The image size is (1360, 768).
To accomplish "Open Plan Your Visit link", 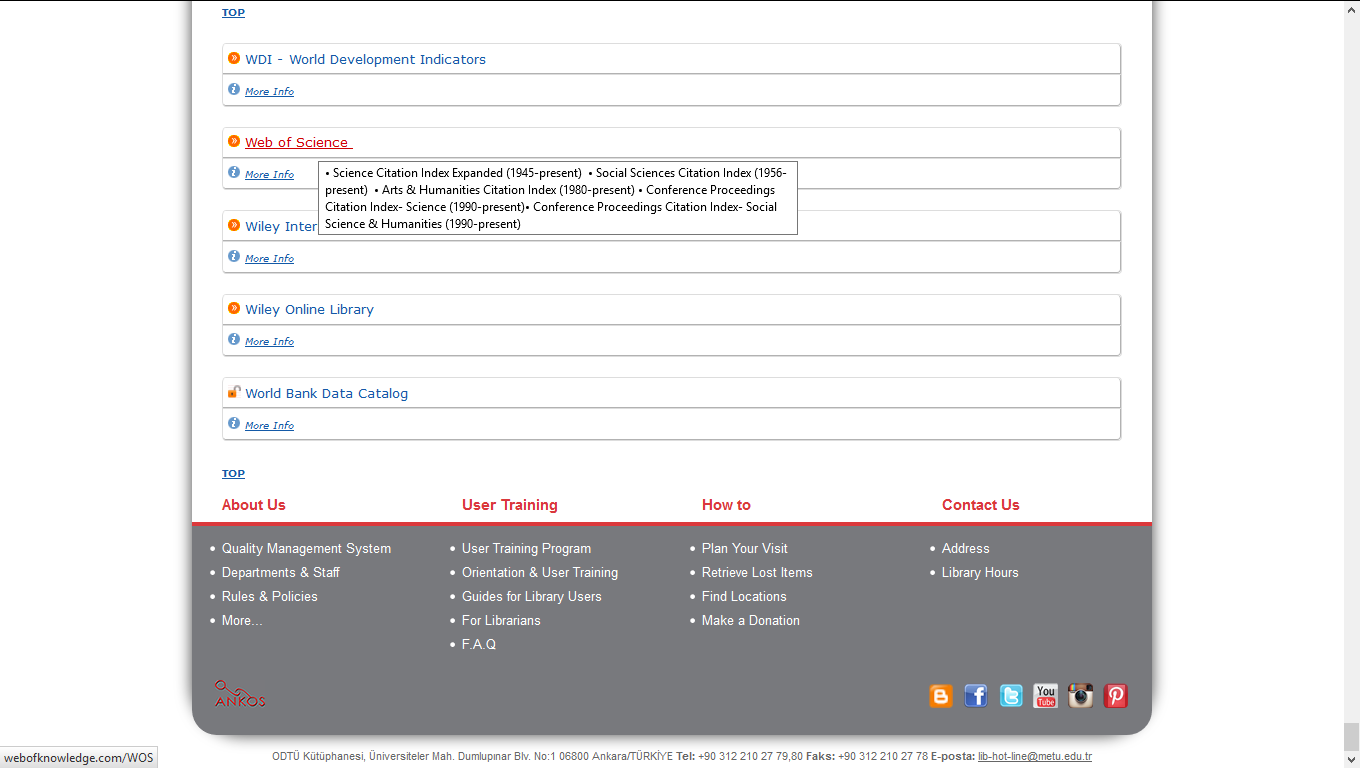I will click(745, 549).
